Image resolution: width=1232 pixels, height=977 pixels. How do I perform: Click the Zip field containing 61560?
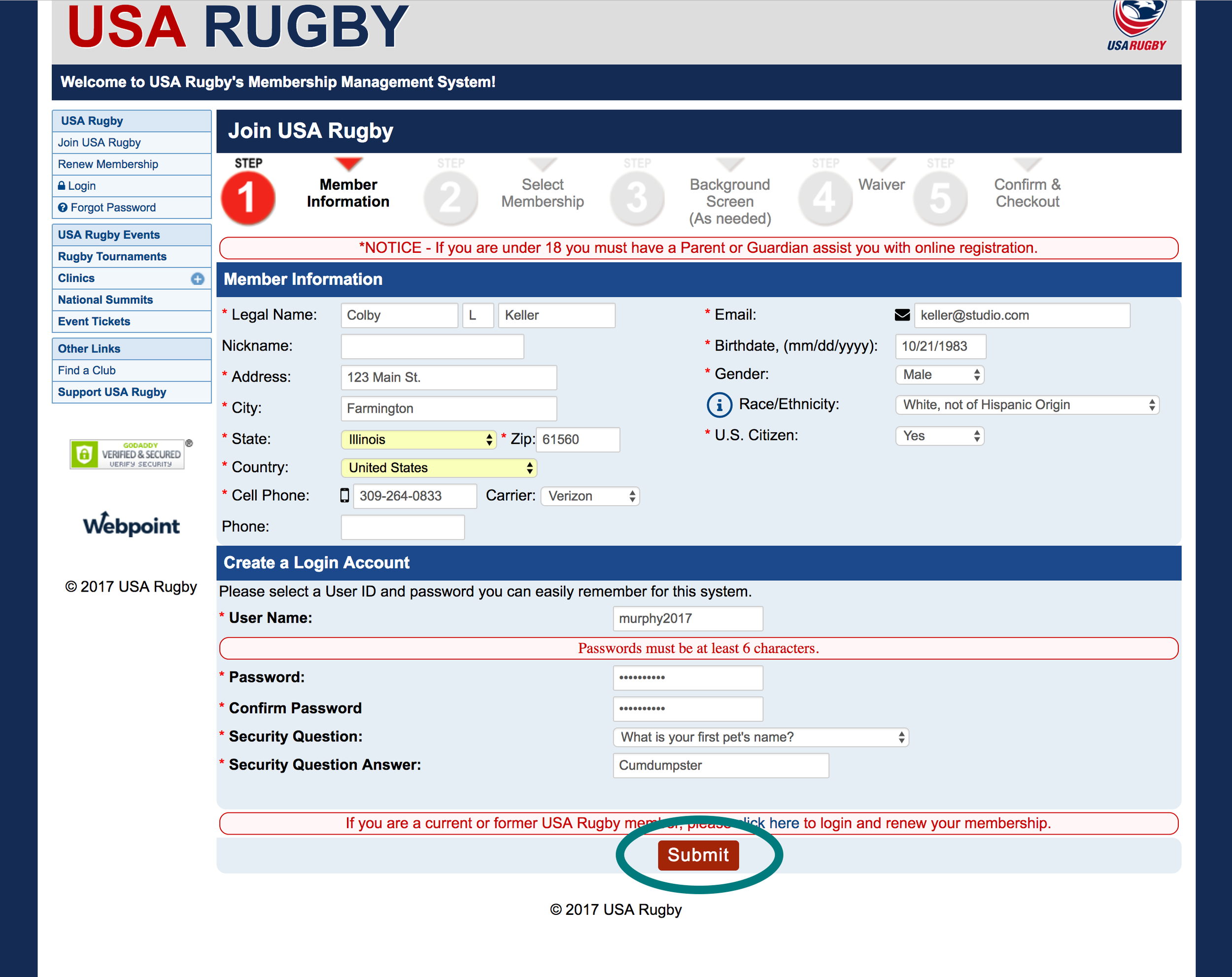(578, 440)
